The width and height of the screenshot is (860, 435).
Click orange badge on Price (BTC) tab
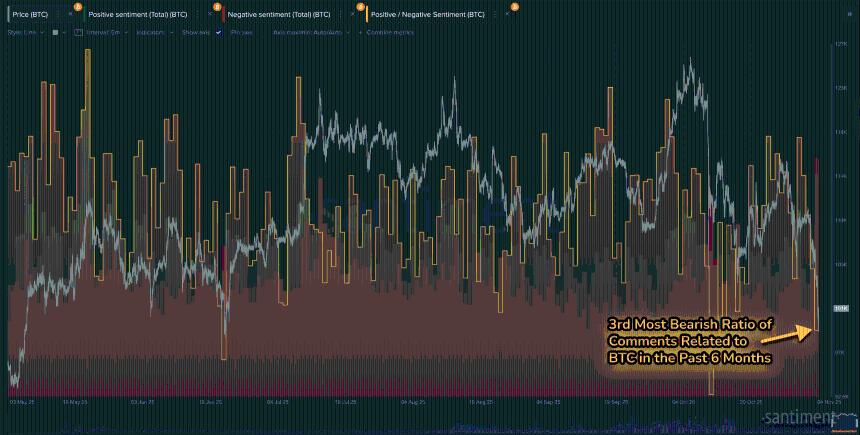pos(78,7)
